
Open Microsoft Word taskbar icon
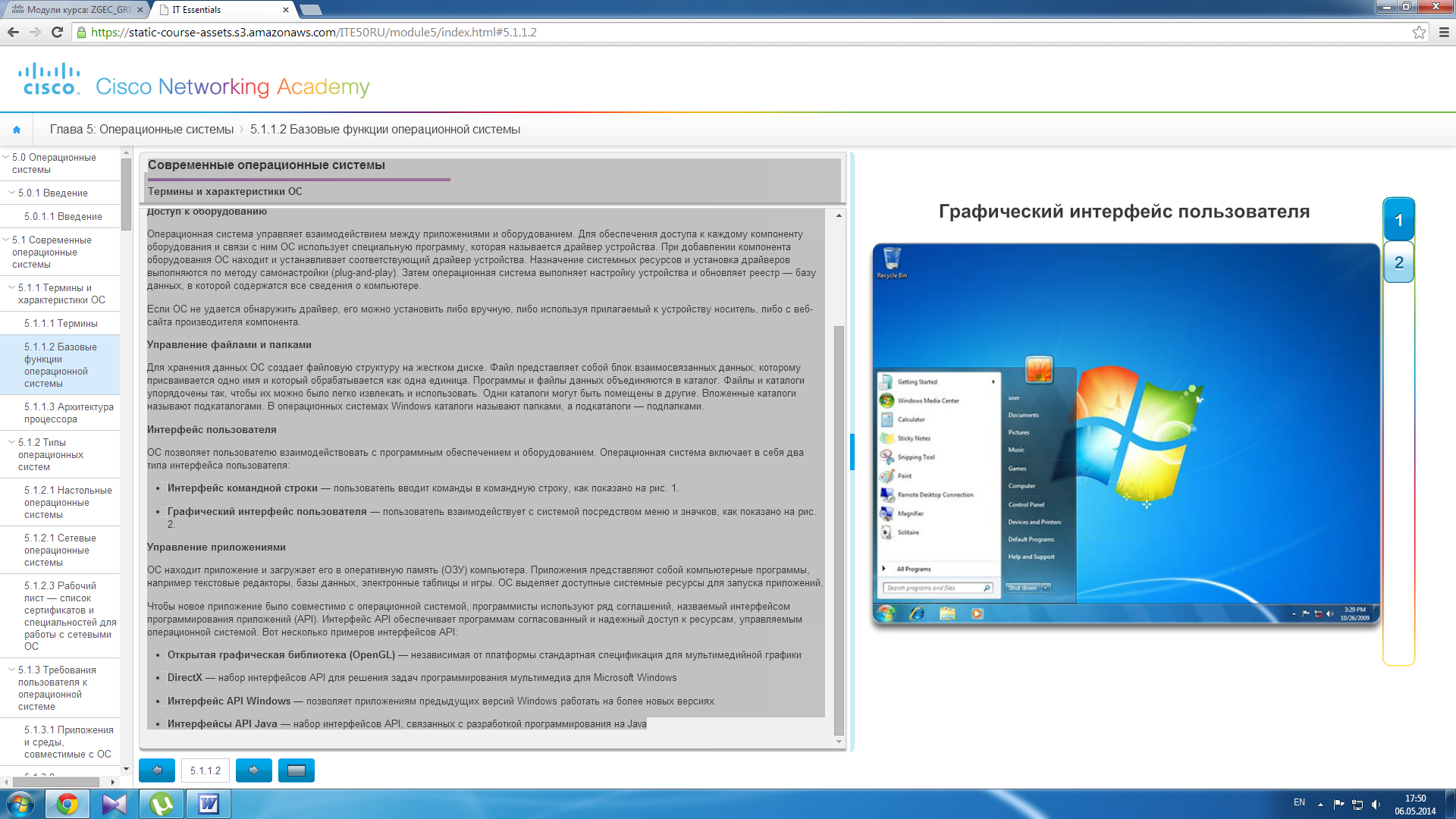click(209, 804)
